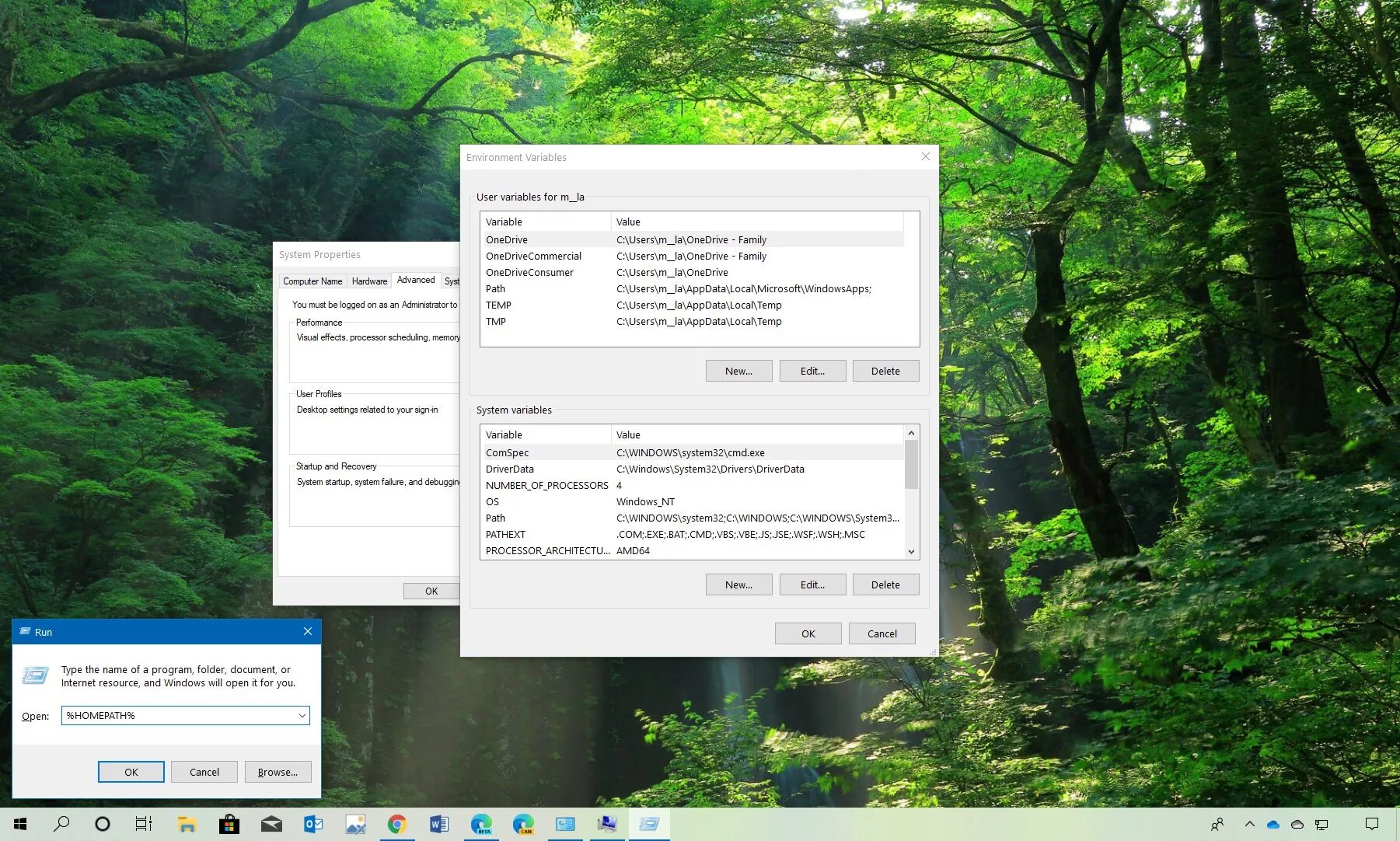The height and width of the screenshot is (841, 1400).
Task: Cancel the Run dialog
Action: pyautogui.click(x=204, y=772)
